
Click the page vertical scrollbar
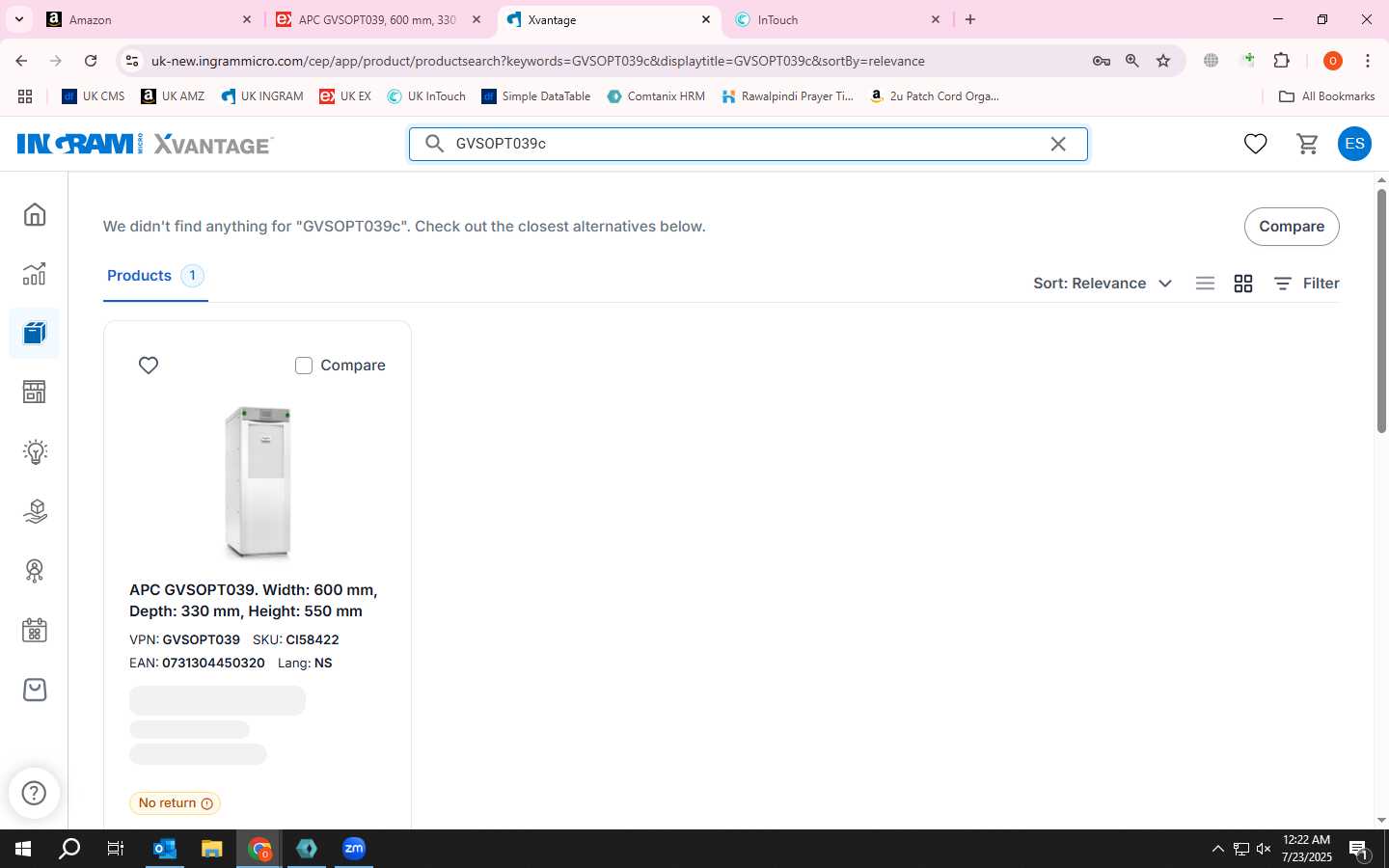[x=1381, y=311]
